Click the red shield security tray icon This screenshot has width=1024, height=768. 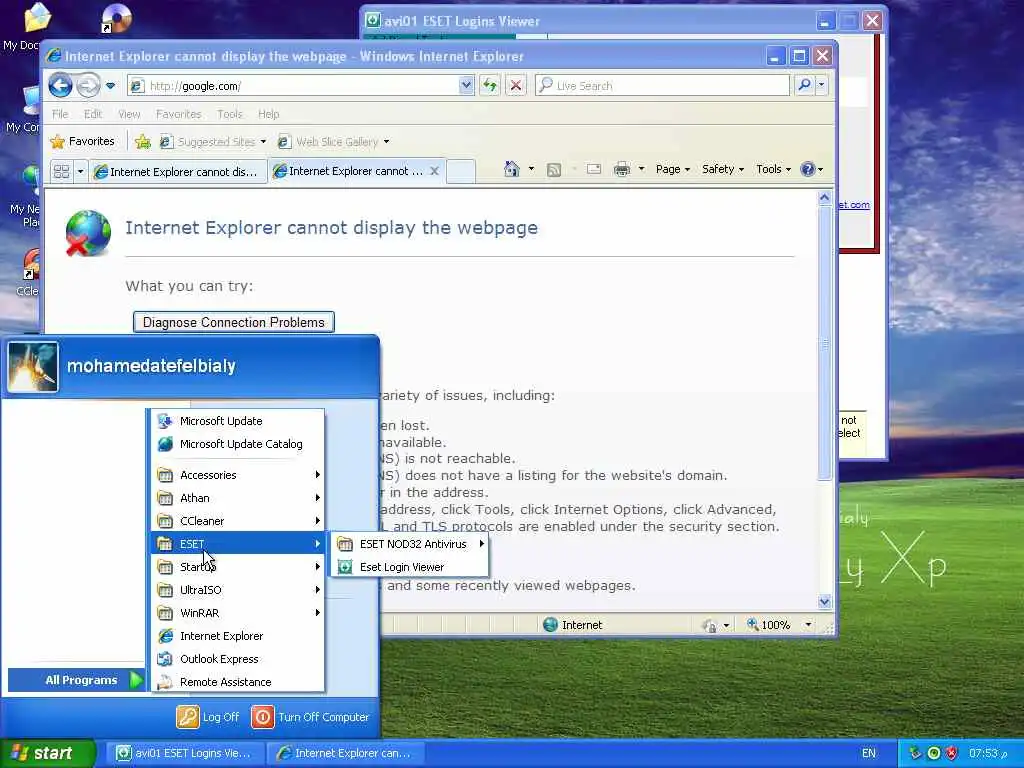[x=951, y=753]
